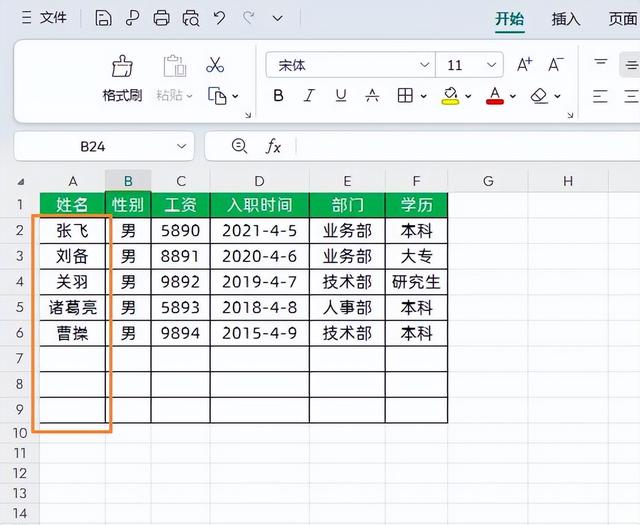Click the cell with 2021-4-5
The image size is (640, 525).
point(260,231)
